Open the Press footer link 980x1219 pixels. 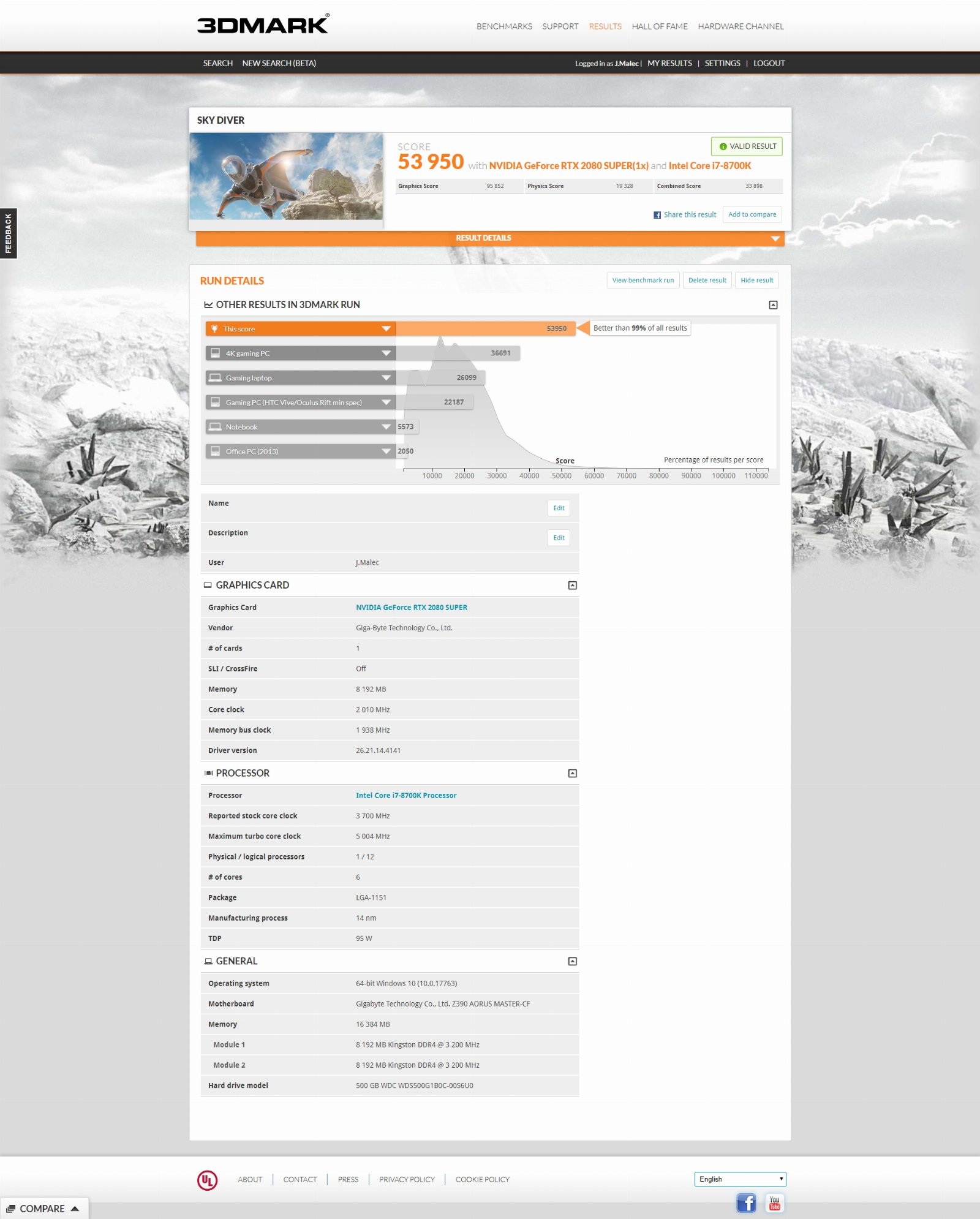348,1180
